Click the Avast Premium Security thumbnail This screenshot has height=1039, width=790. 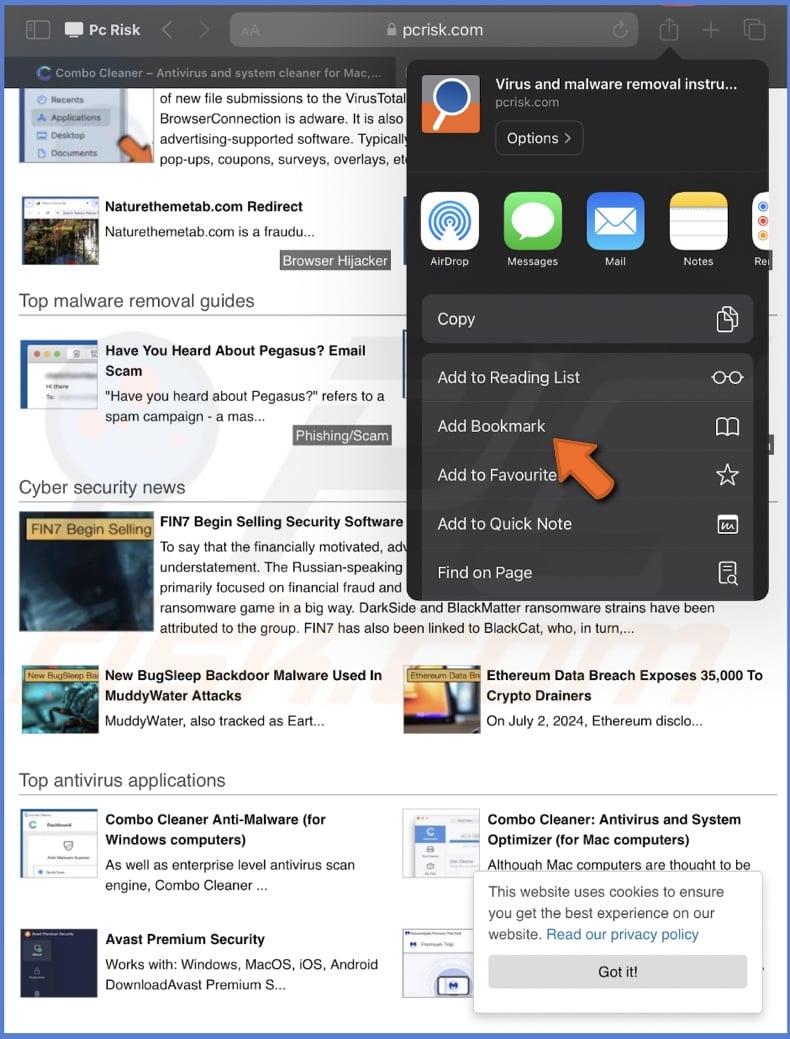coord(58,963)
